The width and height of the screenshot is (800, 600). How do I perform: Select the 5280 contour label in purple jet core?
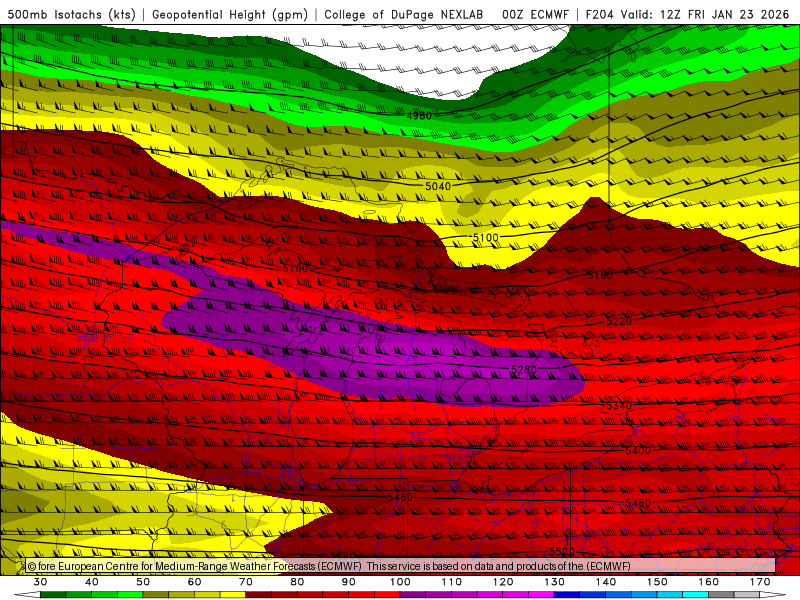click(523, 369)
